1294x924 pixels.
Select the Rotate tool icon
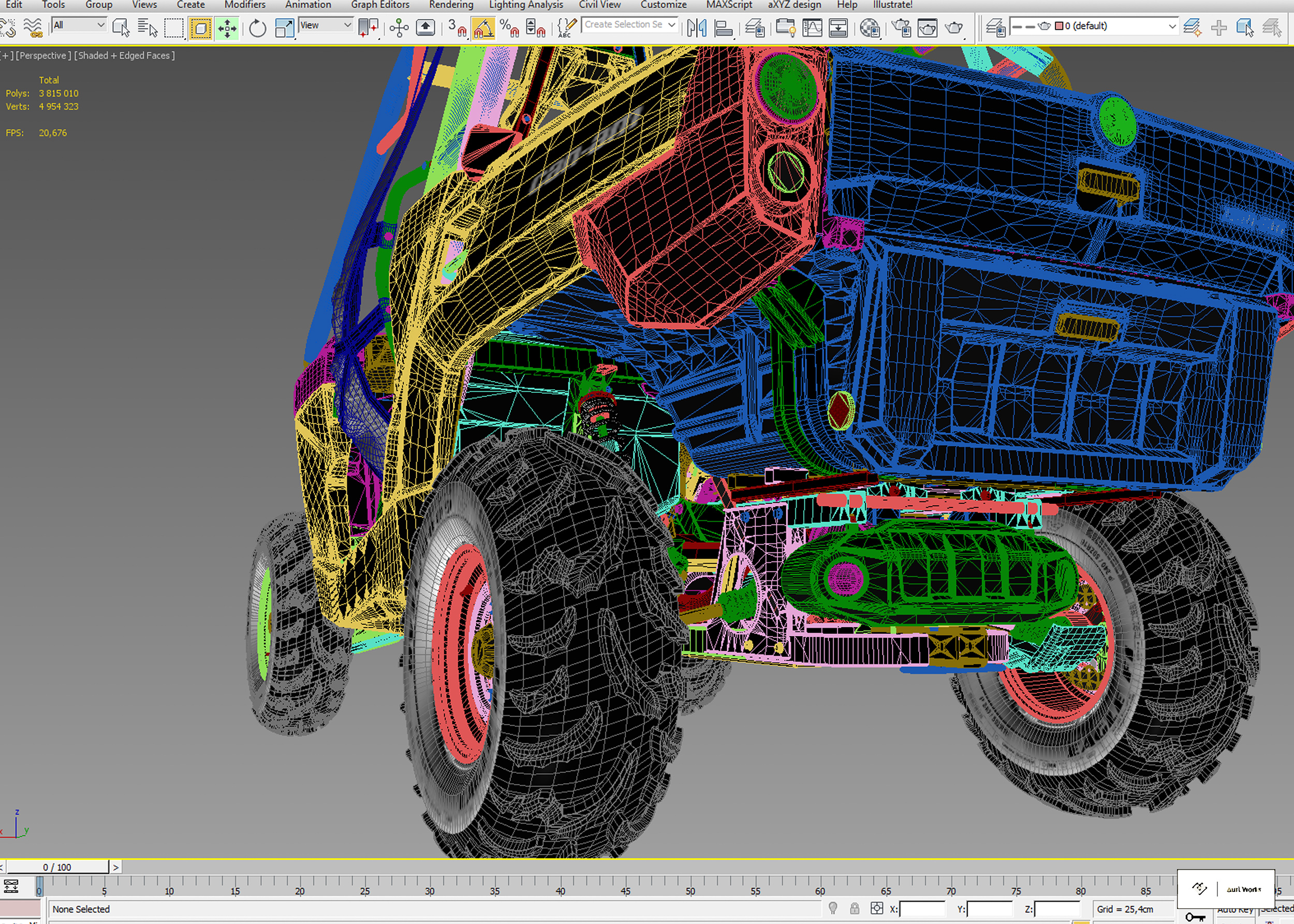(x=257, y=27)
